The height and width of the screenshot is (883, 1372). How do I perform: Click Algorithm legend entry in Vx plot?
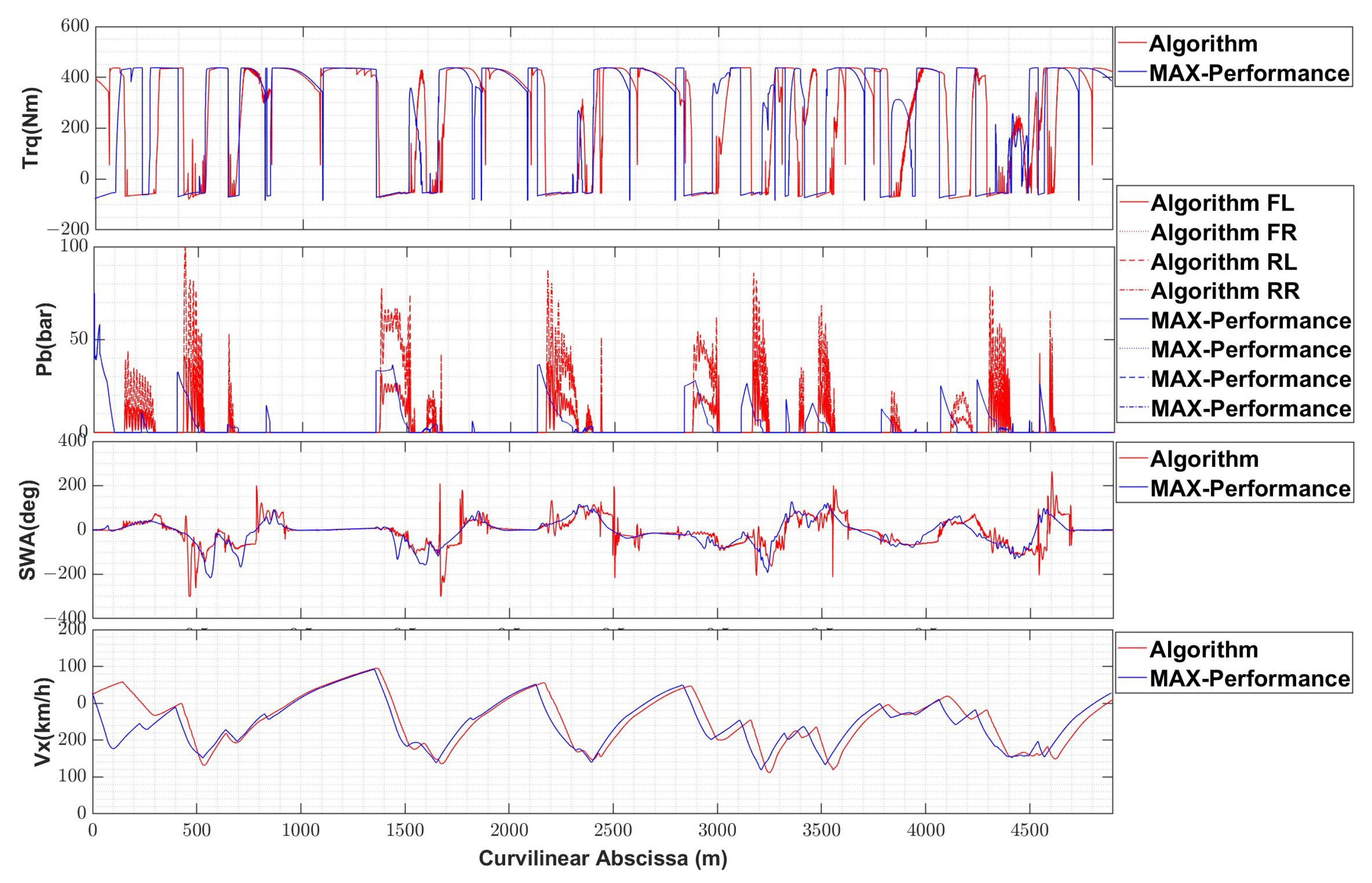[1203, 650]
